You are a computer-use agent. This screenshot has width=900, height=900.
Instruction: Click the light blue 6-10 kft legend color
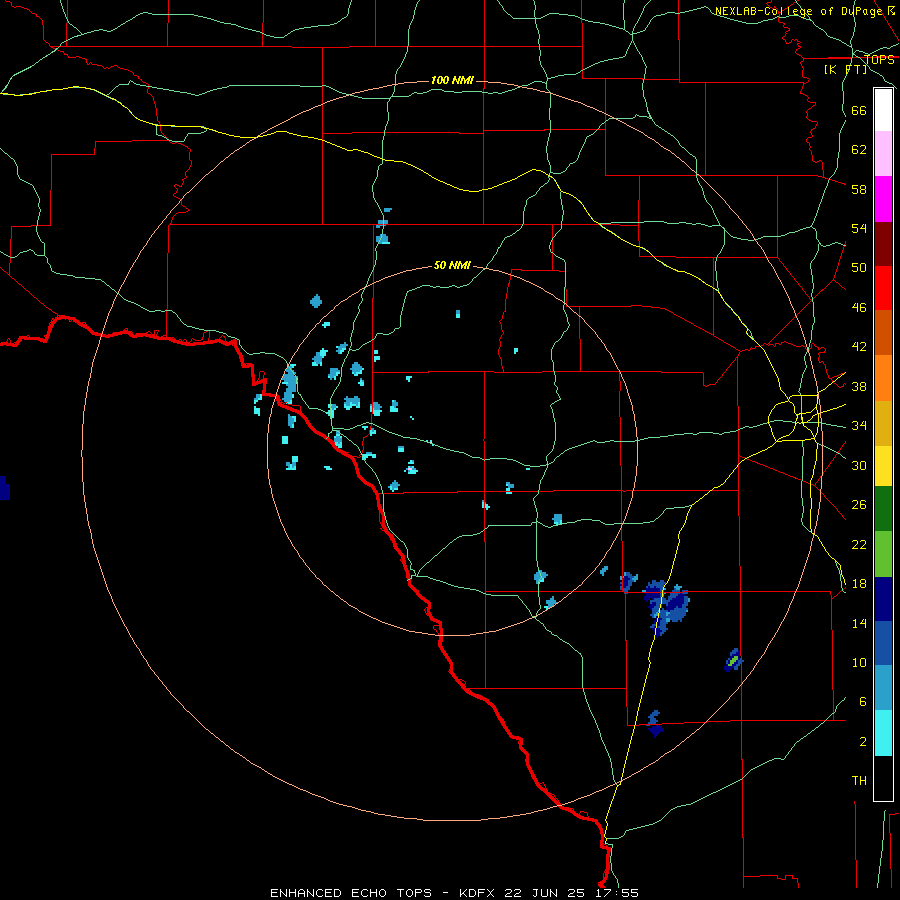(x=883, y=688)
